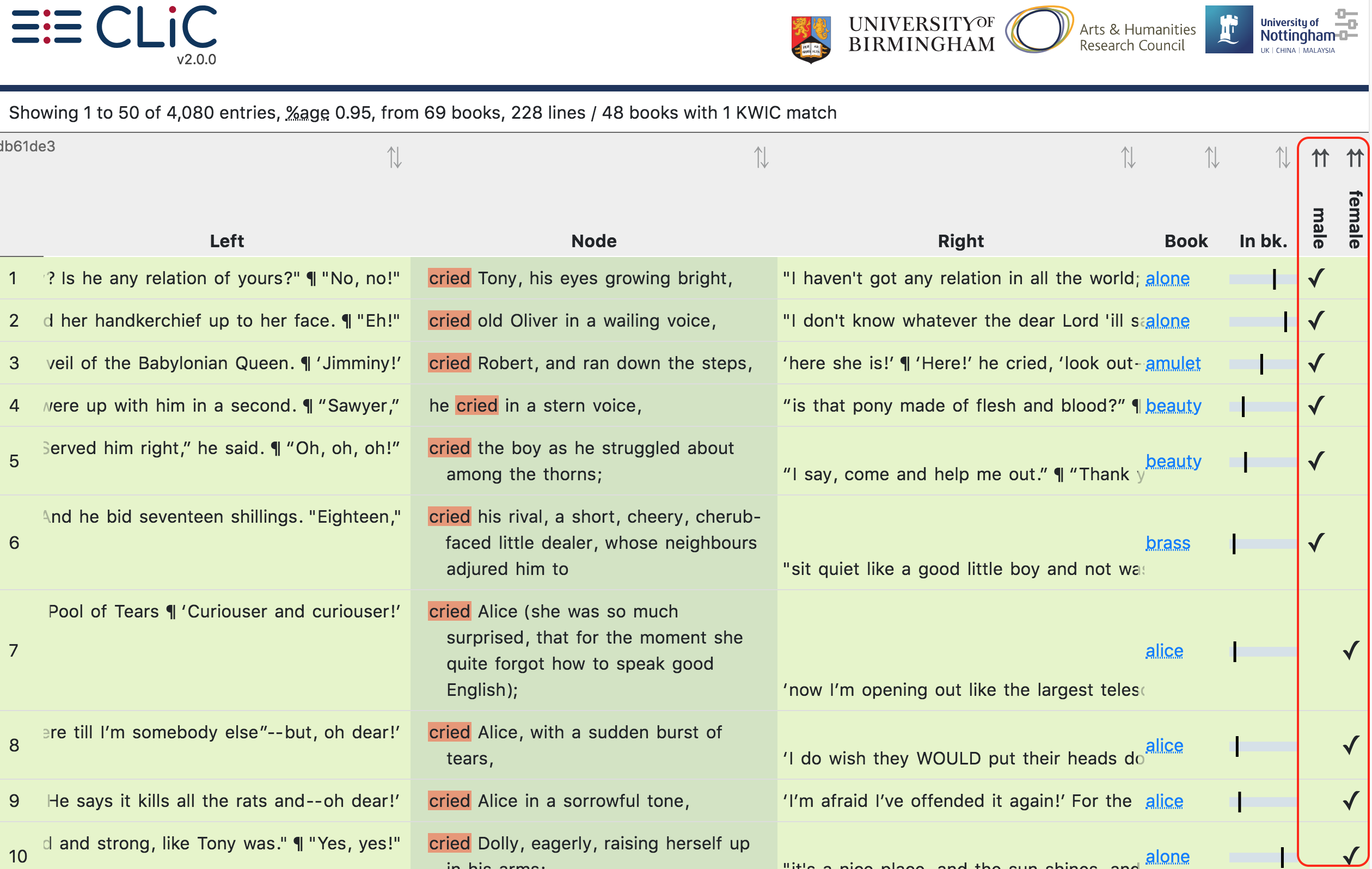
Task: Toggle male checkmark on row 3 Robert
Action: 1316,363
